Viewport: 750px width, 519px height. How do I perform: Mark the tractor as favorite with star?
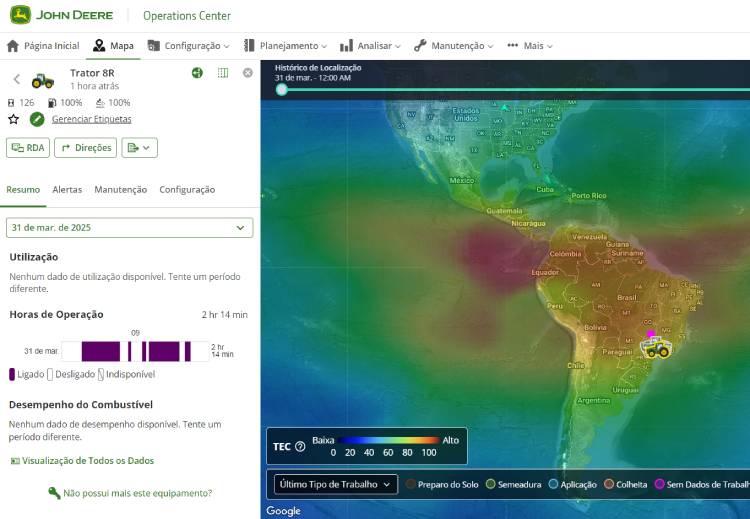(x=13, y=119)
